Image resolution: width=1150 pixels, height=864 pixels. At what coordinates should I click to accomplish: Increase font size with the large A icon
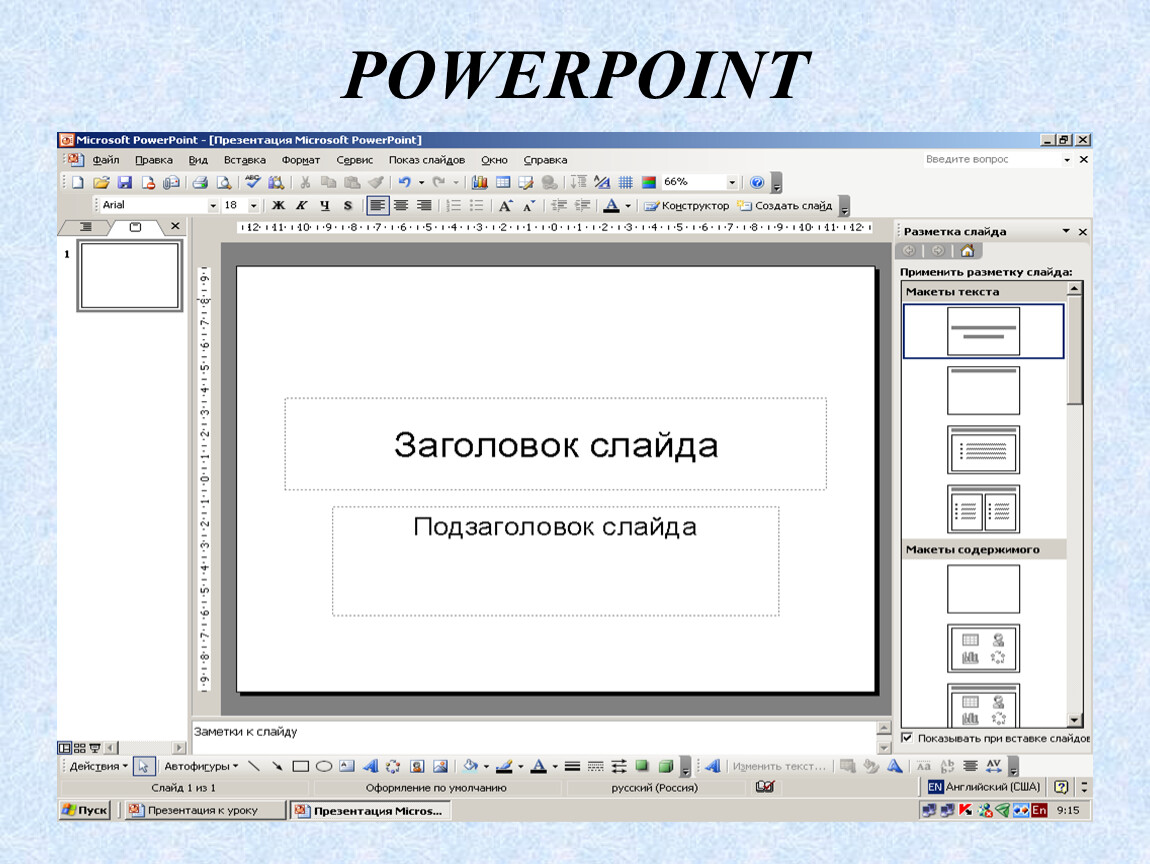pos(505,206)
